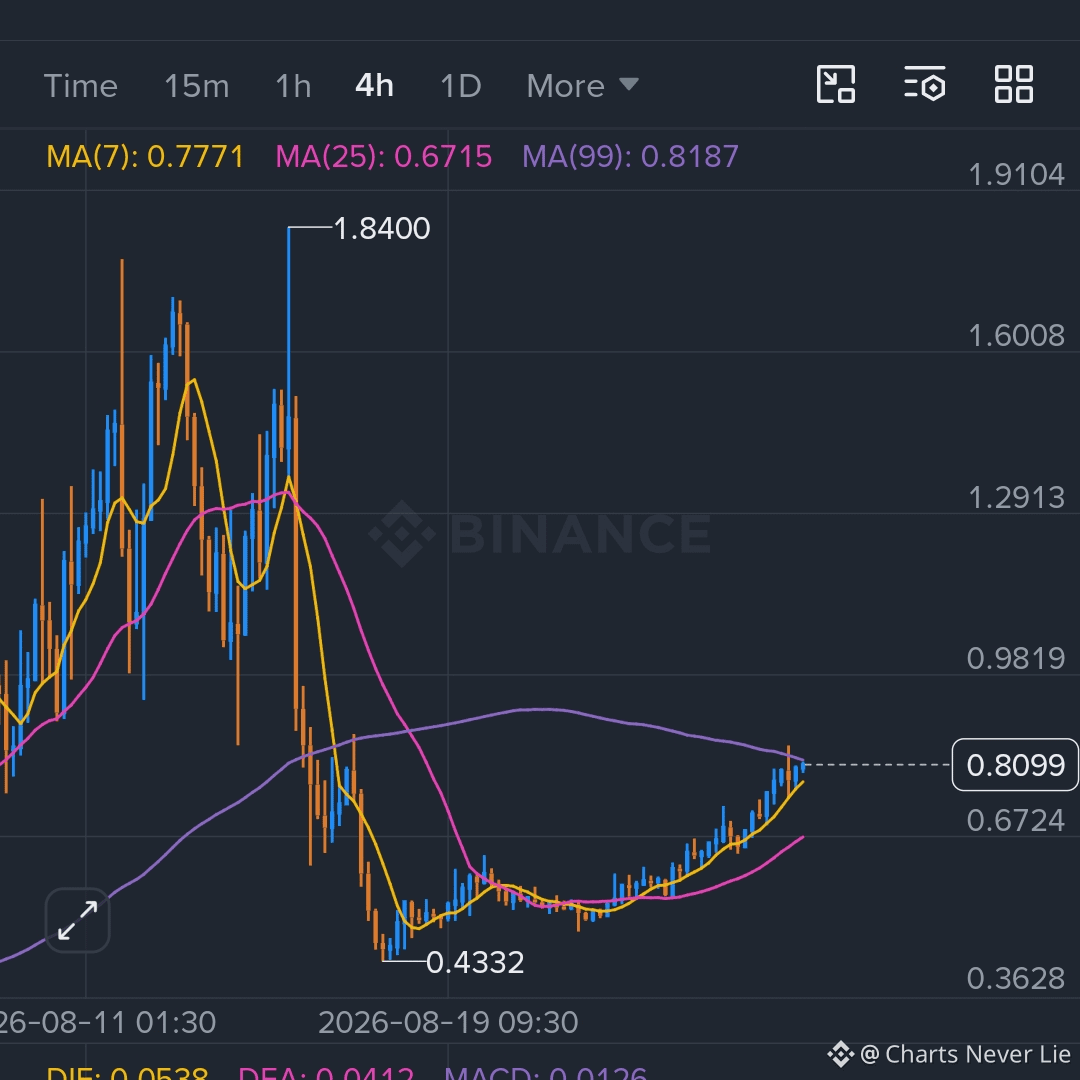This screenshot has height=1080, width=1080.
Task: Click the 0.6724 price axis value
Action: tap(1016, 820)
